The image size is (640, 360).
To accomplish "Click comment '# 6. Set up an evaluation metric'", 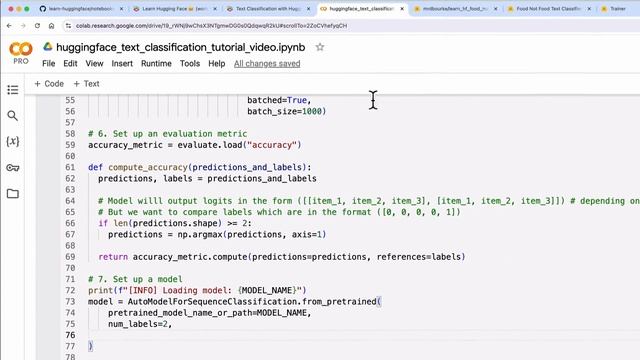I will click(x=167, y=134).
